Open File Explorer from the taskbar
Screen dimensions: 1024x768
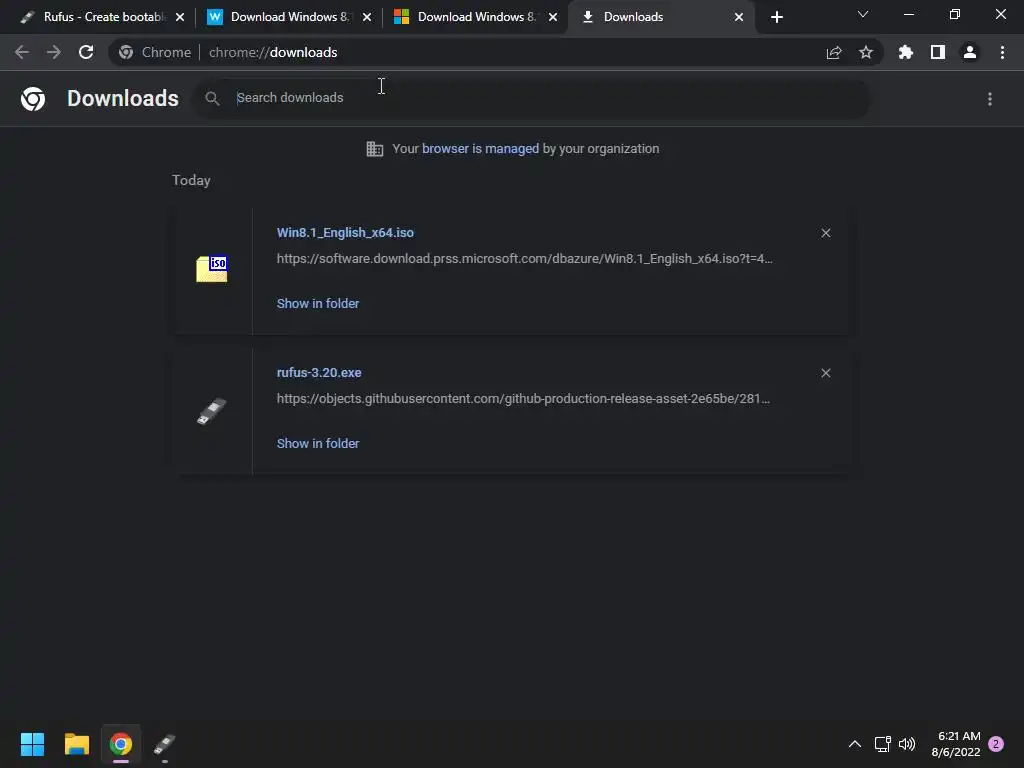click(76, 744)
